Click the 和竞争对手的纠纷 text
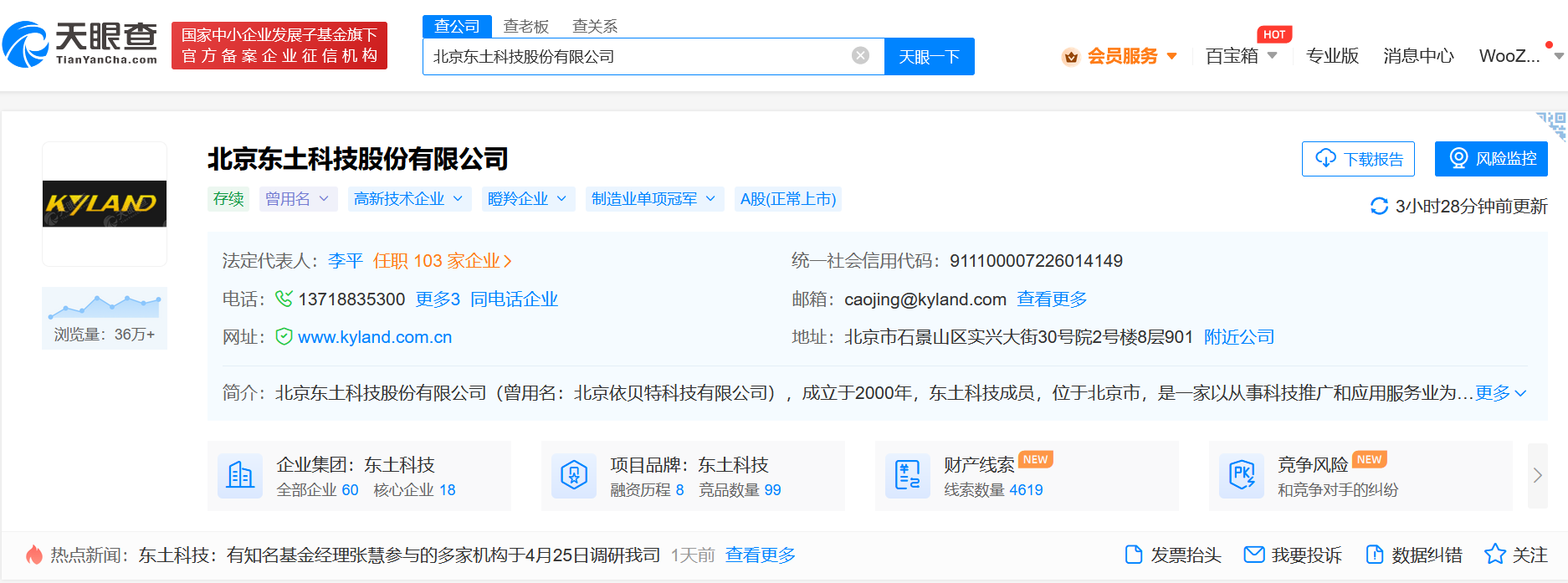The width and height of the screenshot is (1568, 583). click(x=1338, y=490)
